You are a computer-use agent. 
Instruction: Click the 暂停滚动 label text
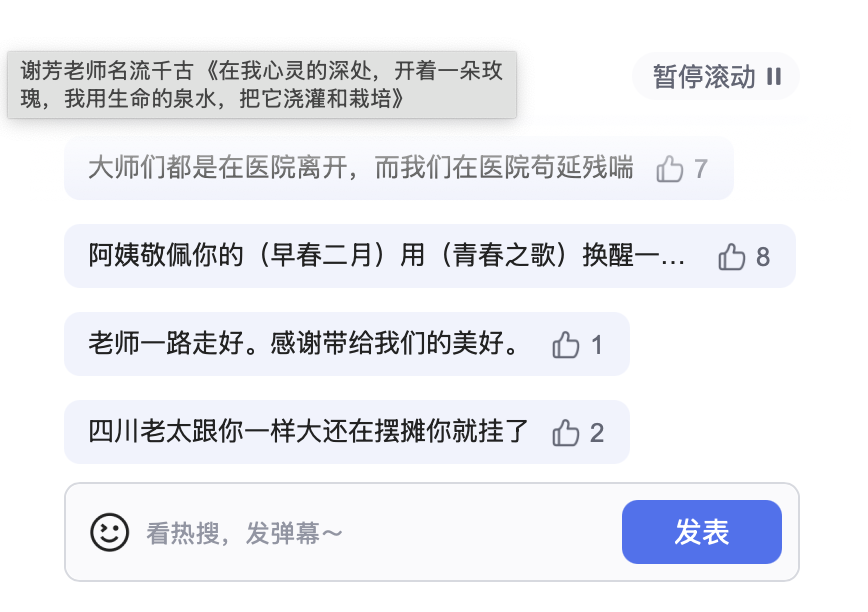click(704, 76)
